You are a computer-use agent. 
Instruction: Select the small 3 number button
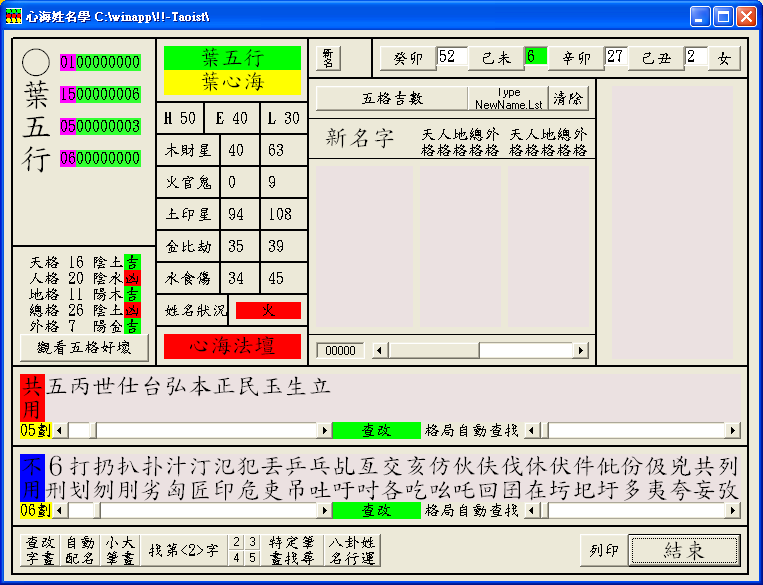coord(252,542)
